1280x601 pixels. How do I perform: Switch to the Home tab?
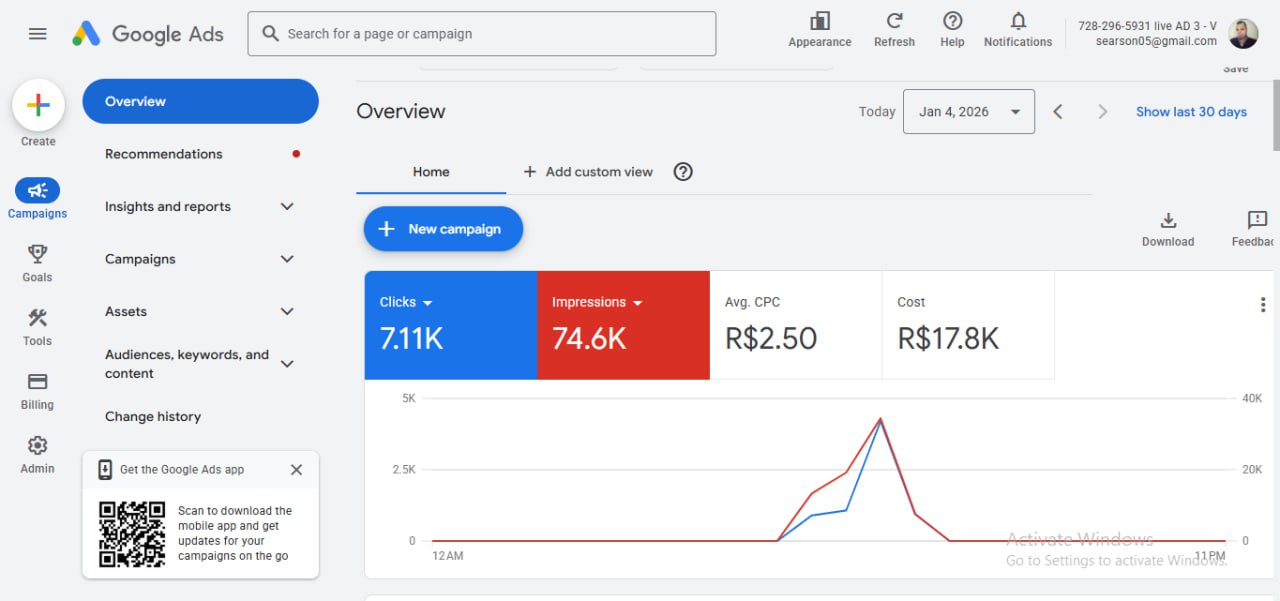tap(431, 172)
